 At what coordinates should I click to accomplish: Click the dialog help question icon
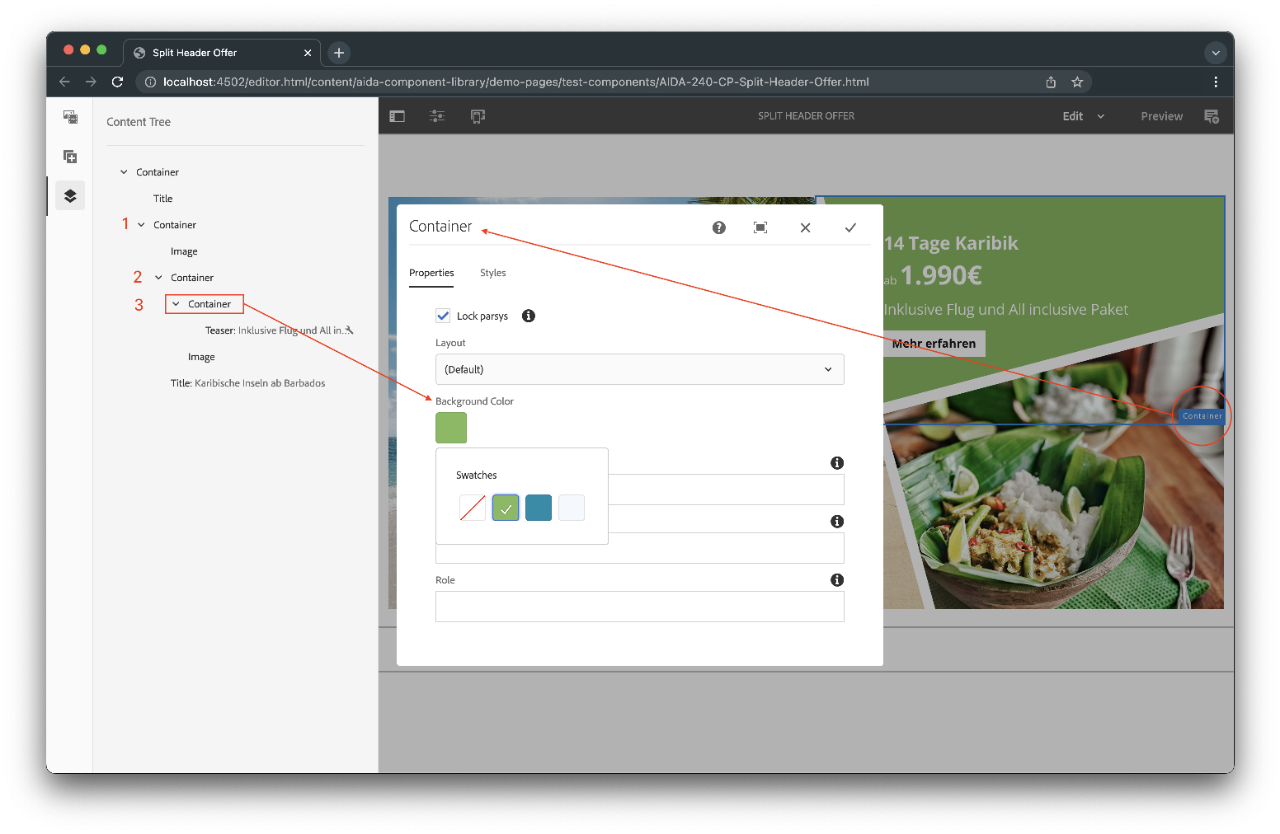click(719, 228)
